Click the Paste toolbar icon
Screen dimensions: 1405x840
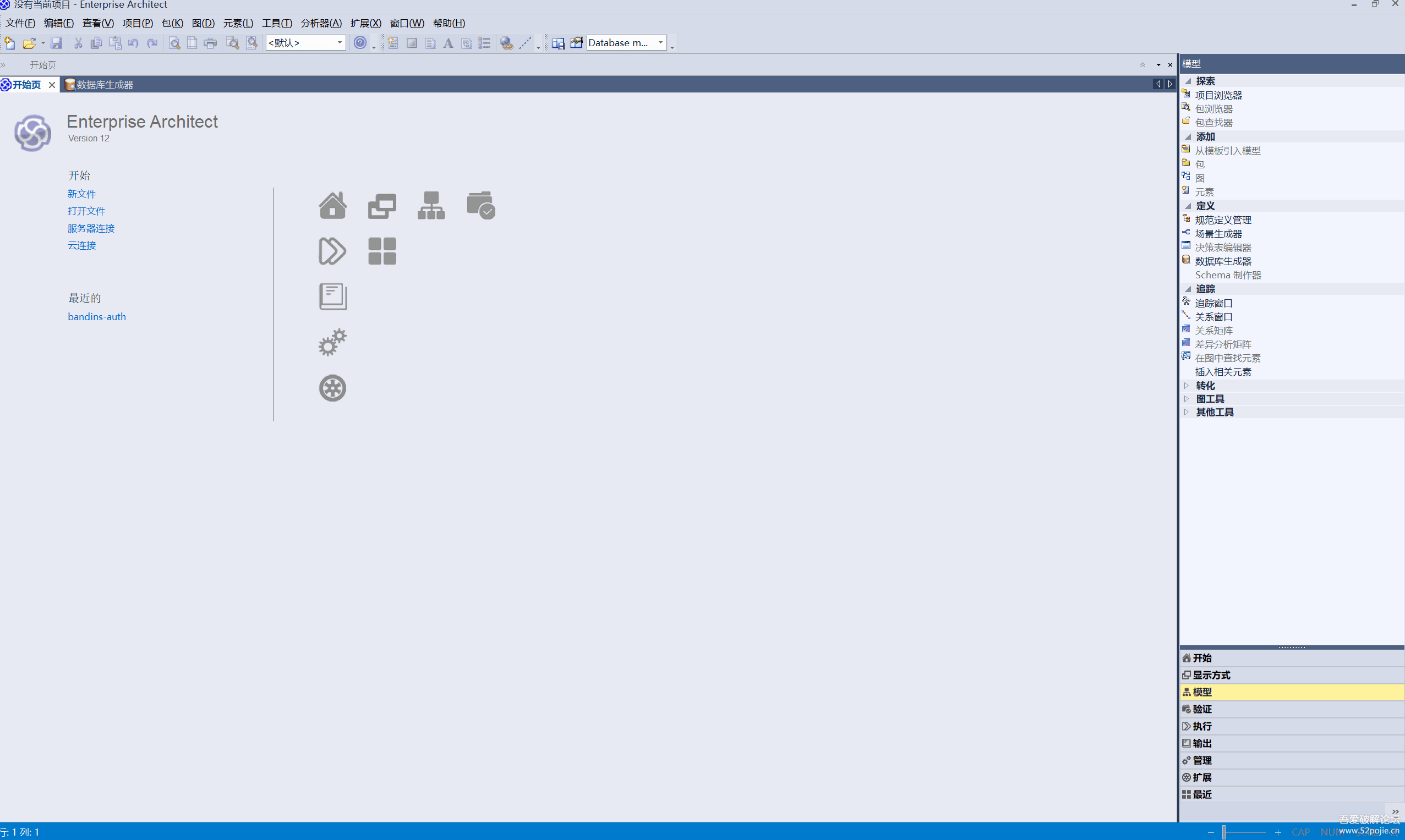tap(115, 43)
